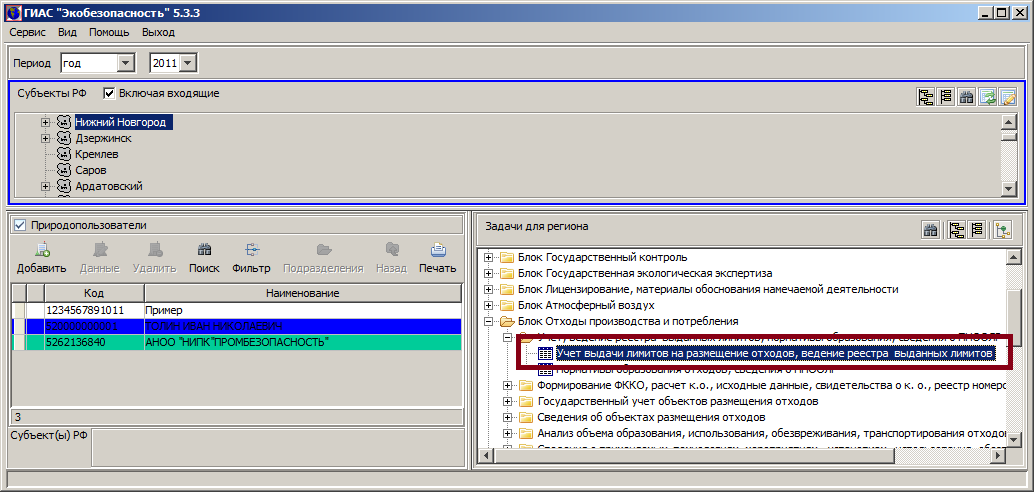Screen dimensions: 1034x492
Task: Click the Добавить (Add) toolbar icon
Action: pyautogui.click(x=41, y=251)
